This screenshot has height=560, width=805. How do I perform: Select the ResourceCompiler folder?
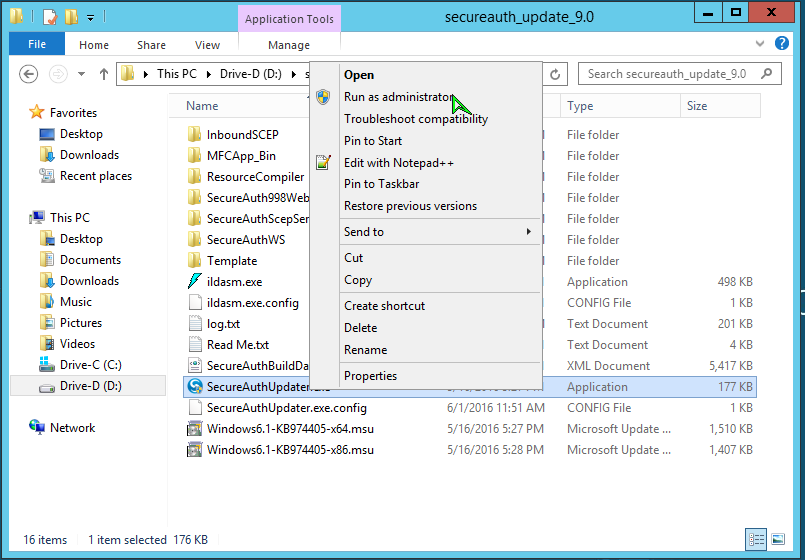(x=255, y=177)
